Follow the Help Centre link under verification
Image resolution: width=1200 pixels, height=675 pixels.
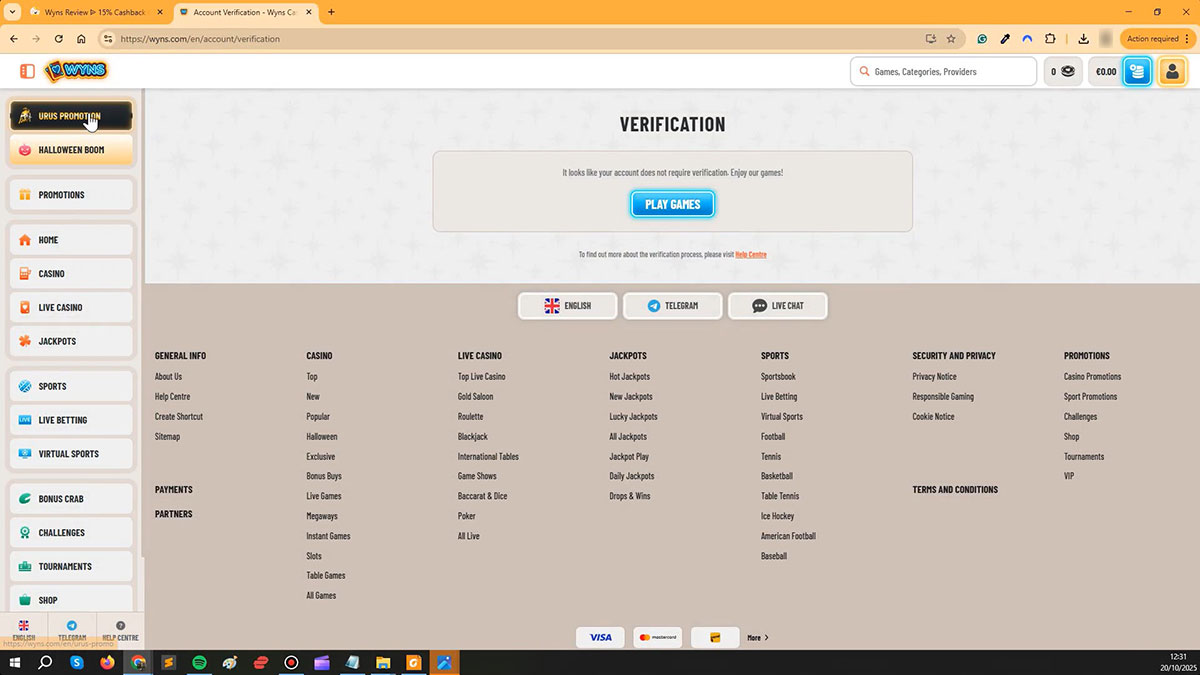(750, 255)
